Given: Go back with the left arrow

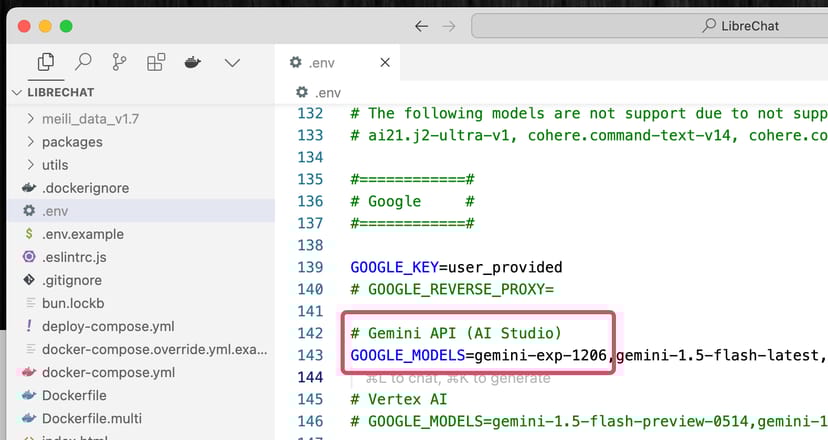Looking at the screenshot, I should tap(422, 26).
